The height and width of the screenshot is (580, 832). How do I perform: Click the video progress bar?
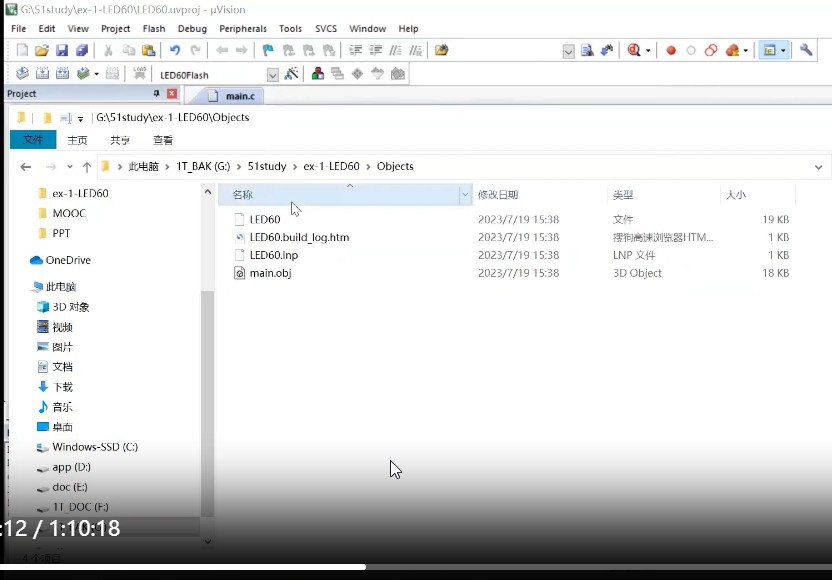400,567
